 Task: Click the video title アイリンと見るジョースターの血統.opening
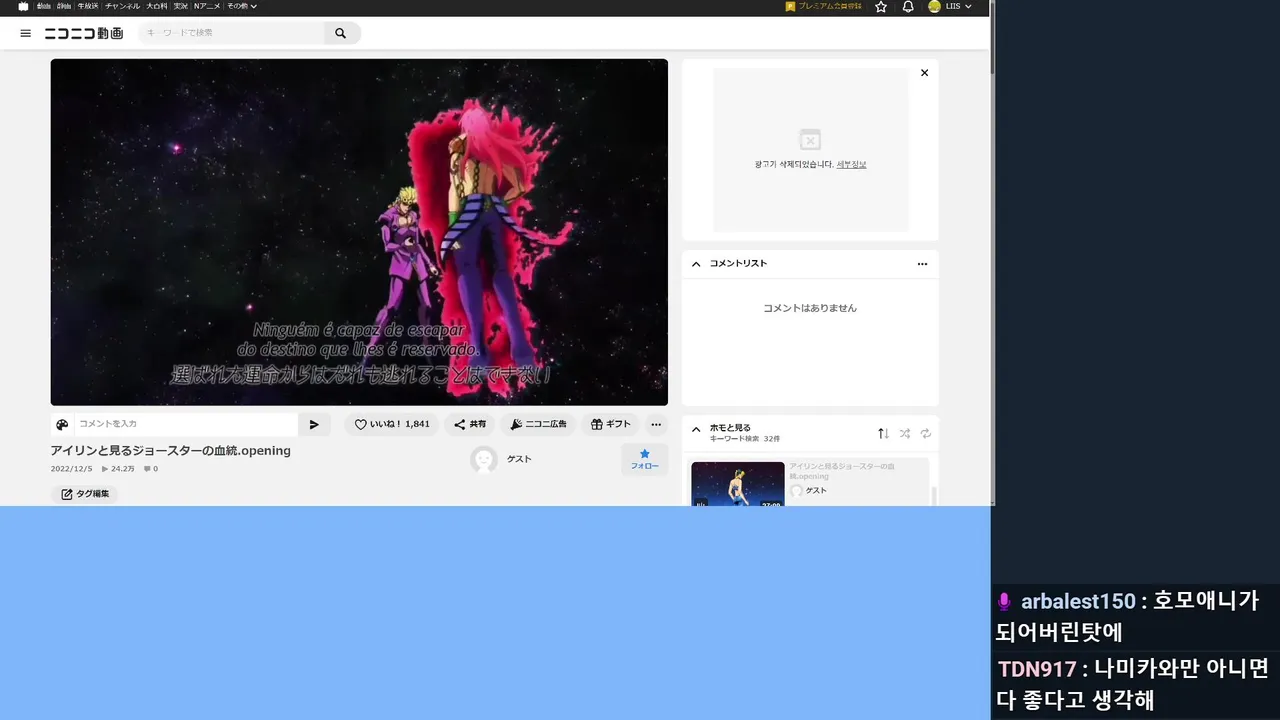[x=171, y=451]
